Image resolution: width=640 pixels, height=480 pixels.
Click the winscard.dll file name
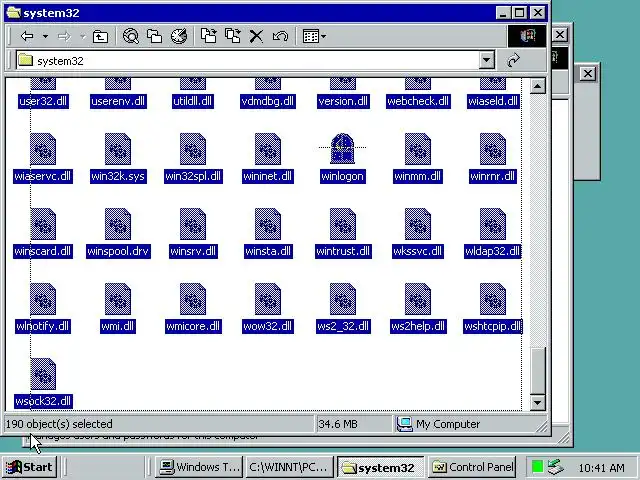(43, 251)
